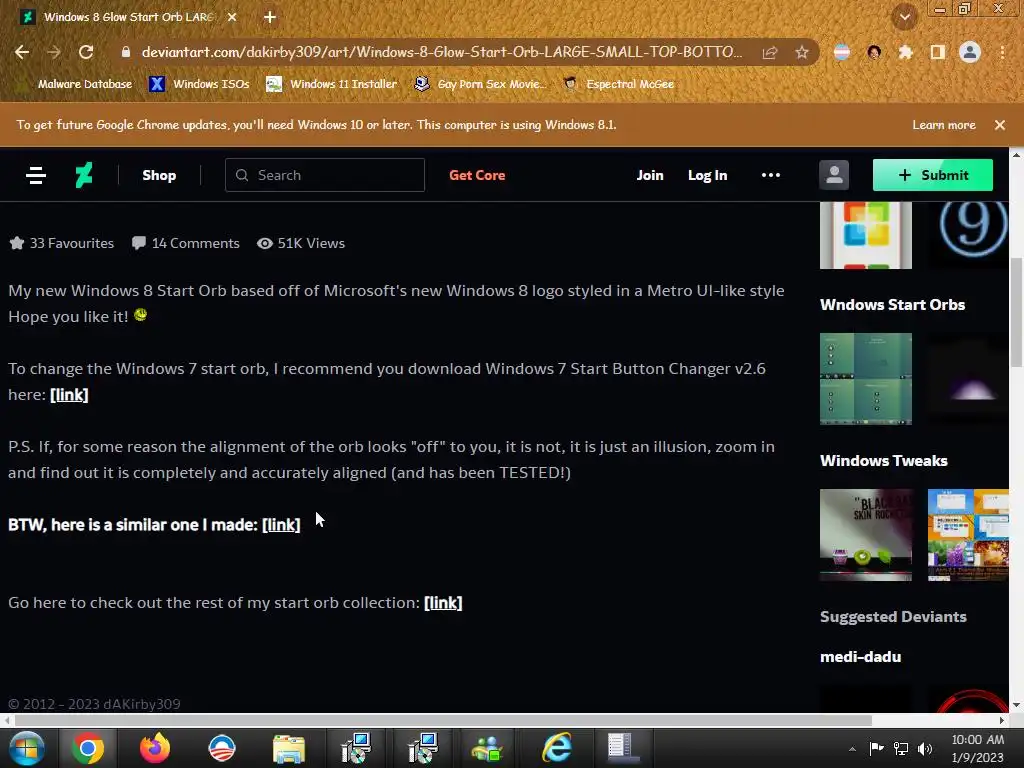Open green desktop thumbnail under Wndows Start Orbs

[x=865, y=379]
